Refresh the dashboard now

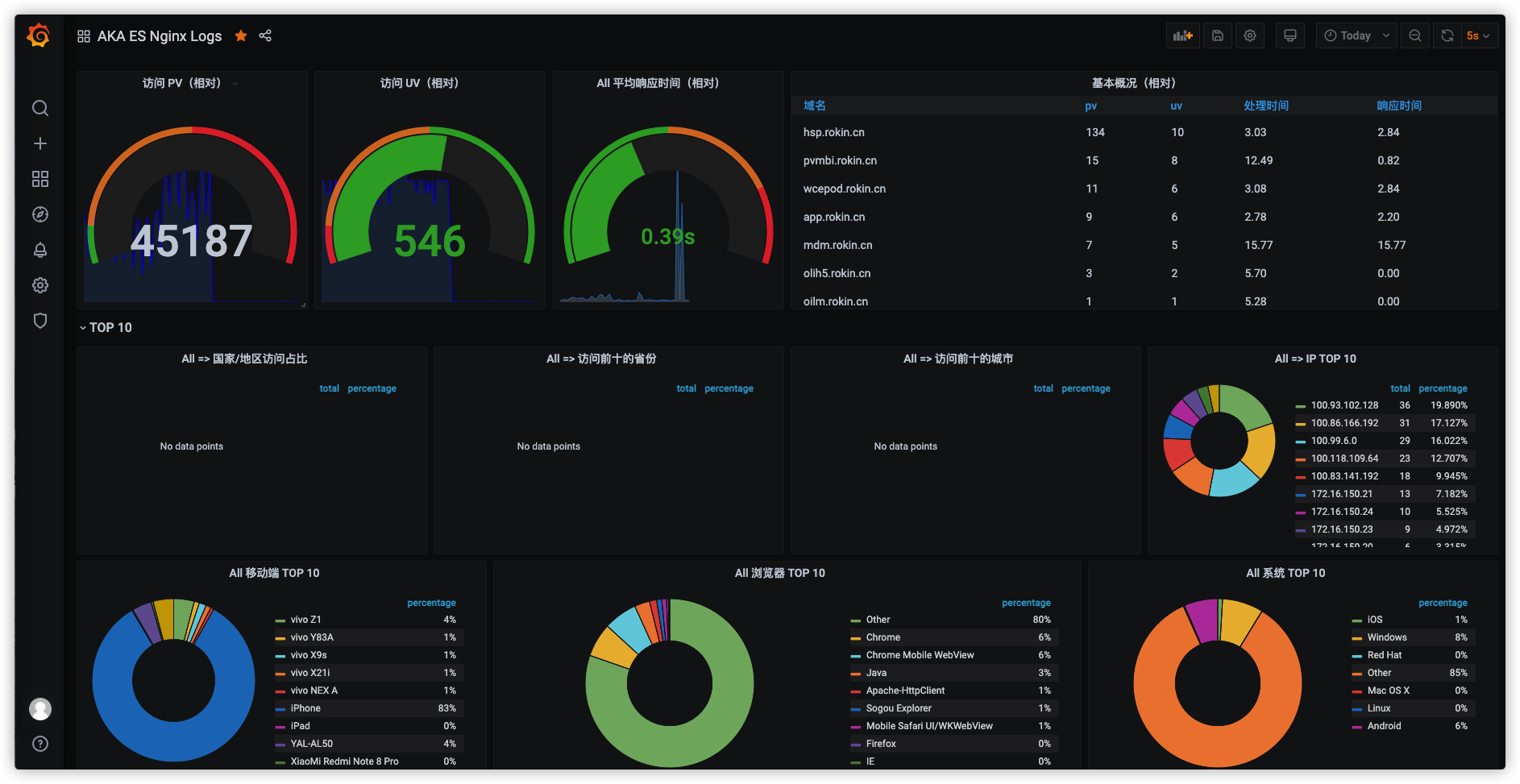click(x=1447, y=35)
